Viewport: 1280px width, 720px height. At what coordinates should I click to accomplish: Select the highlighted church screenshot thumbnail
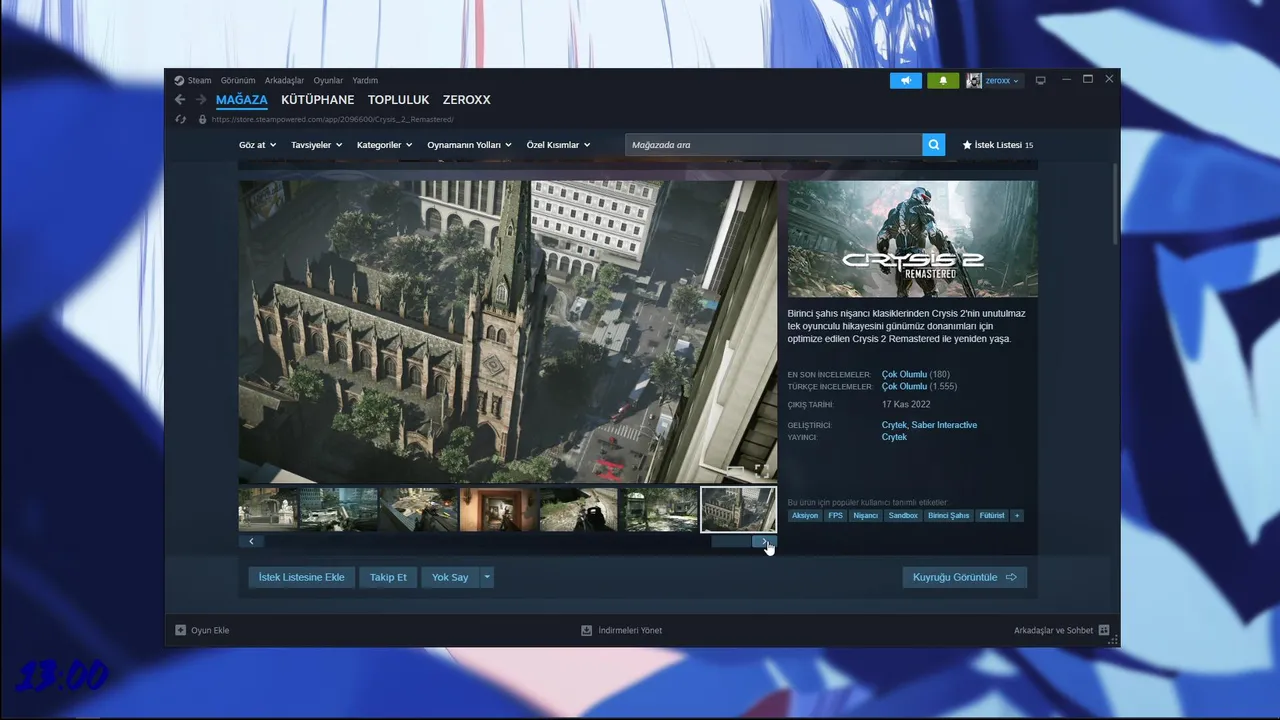(x=738, y=509)
